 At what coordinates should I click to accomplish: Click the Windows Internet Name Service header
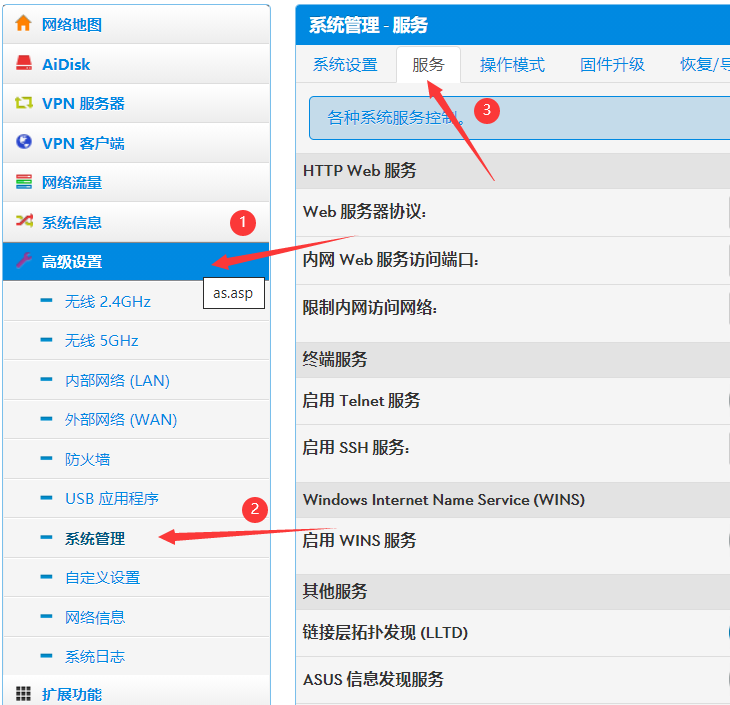pos(513,500)
